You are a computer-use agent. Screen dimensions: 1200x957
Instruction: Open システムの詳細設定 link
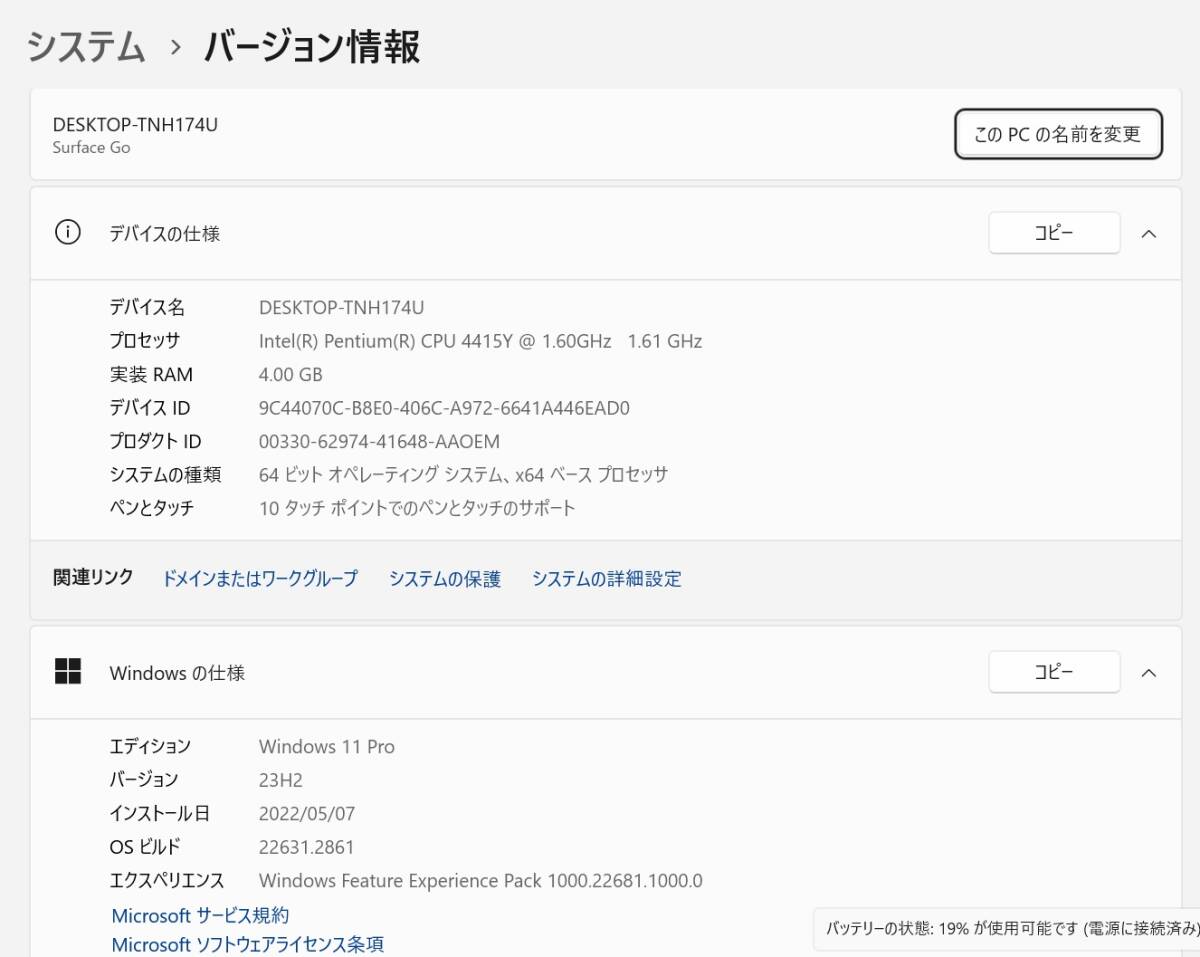point(606,578)
